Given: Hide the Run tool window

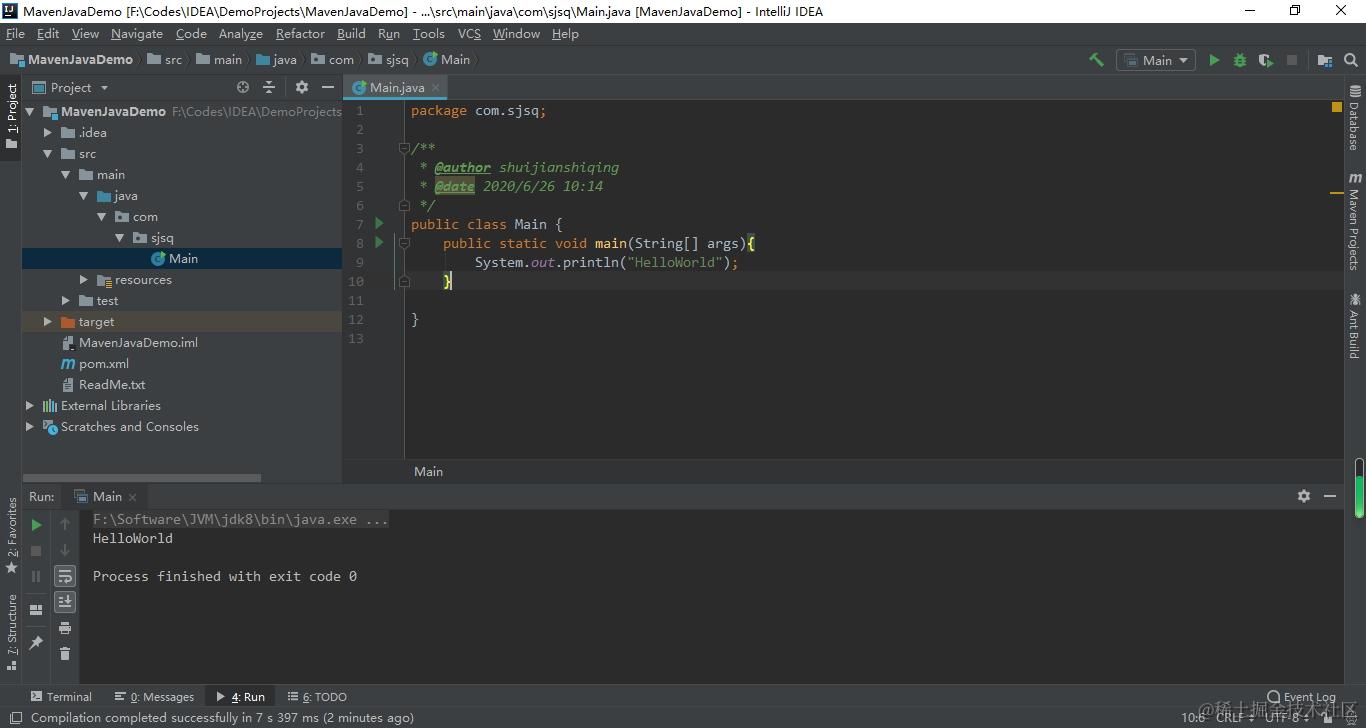Looking at the screenshot, I should [x=1330, y=496].
